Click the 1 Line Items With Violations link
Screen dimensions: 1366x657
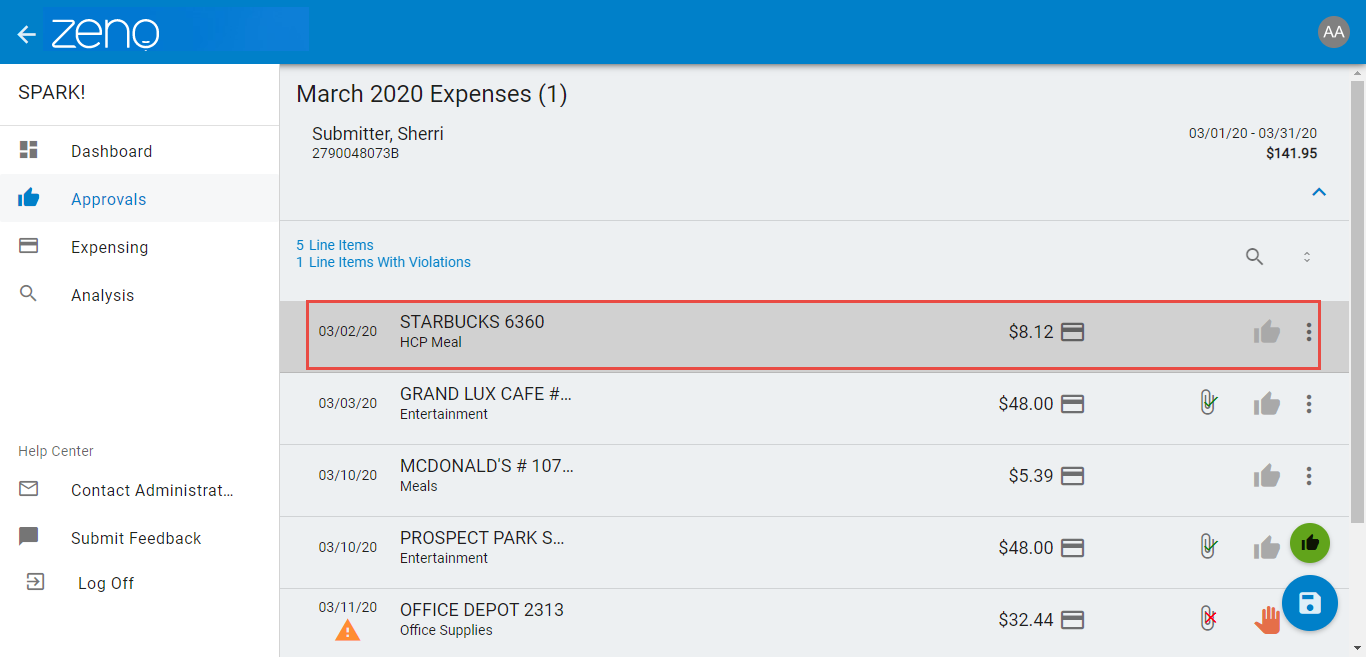pyautogui.click(x=383, y=261)
